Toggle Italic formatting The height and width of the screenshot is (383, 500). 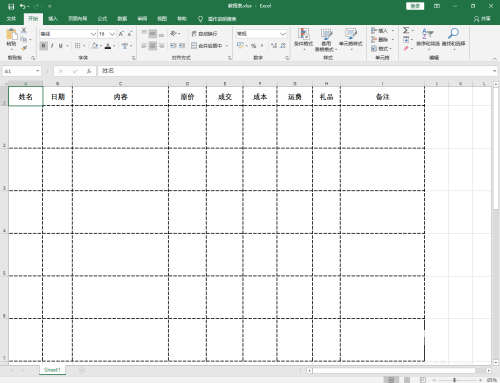point(52,46)
